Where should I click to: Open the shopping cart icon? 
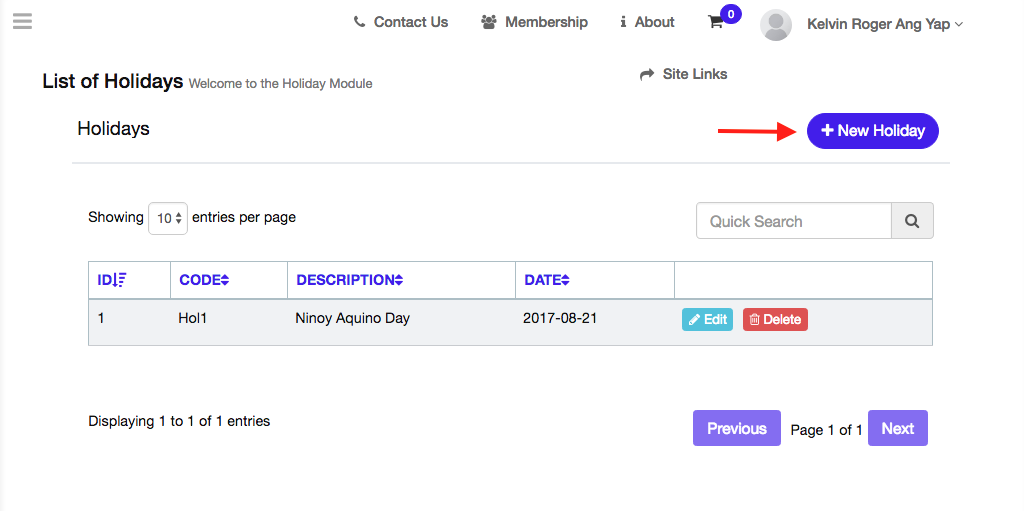715,22
